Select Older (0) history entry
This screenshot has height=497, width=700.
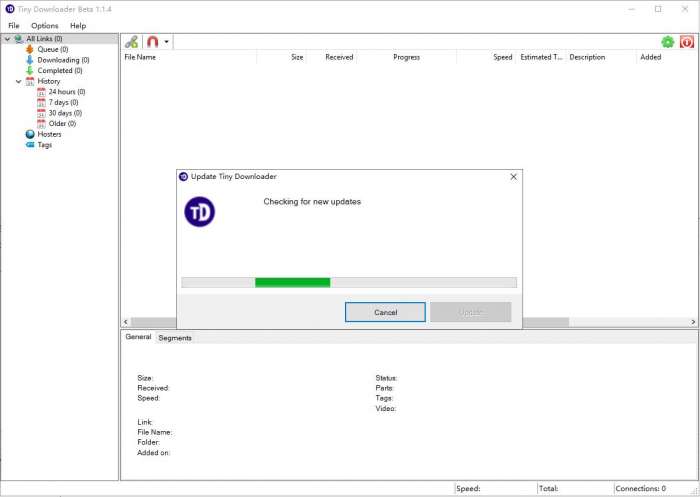point(62,124)
